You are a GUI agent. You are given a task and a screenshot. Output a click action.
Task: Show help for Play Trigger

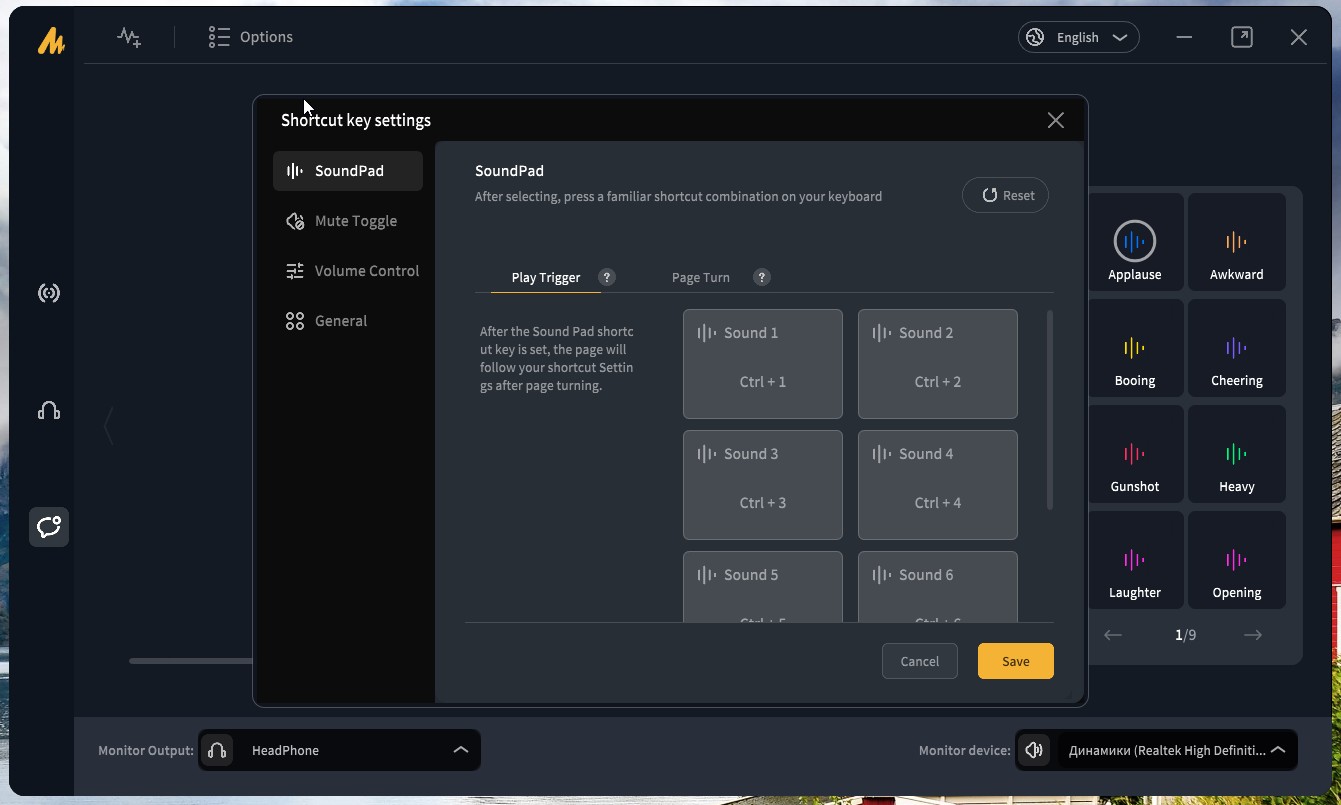point(606,278)
